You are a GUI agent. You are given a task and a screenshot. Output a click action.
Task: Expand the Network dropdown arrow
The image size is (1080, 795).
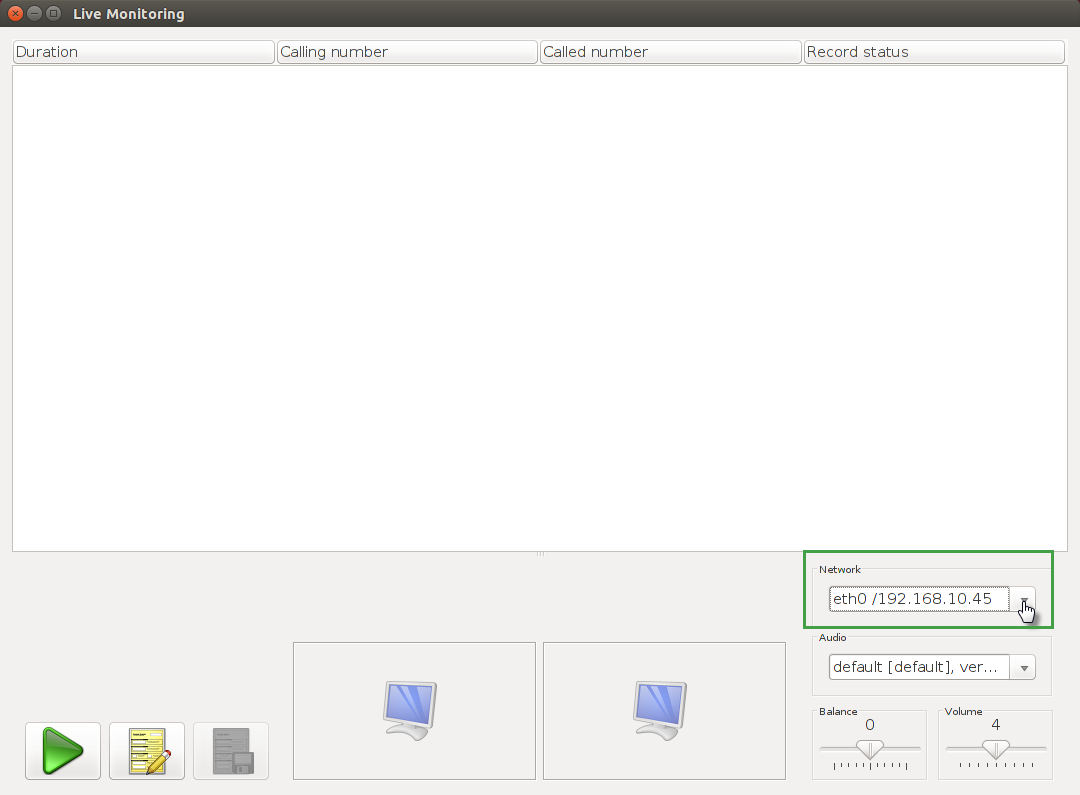click(x=1023, y=600)
